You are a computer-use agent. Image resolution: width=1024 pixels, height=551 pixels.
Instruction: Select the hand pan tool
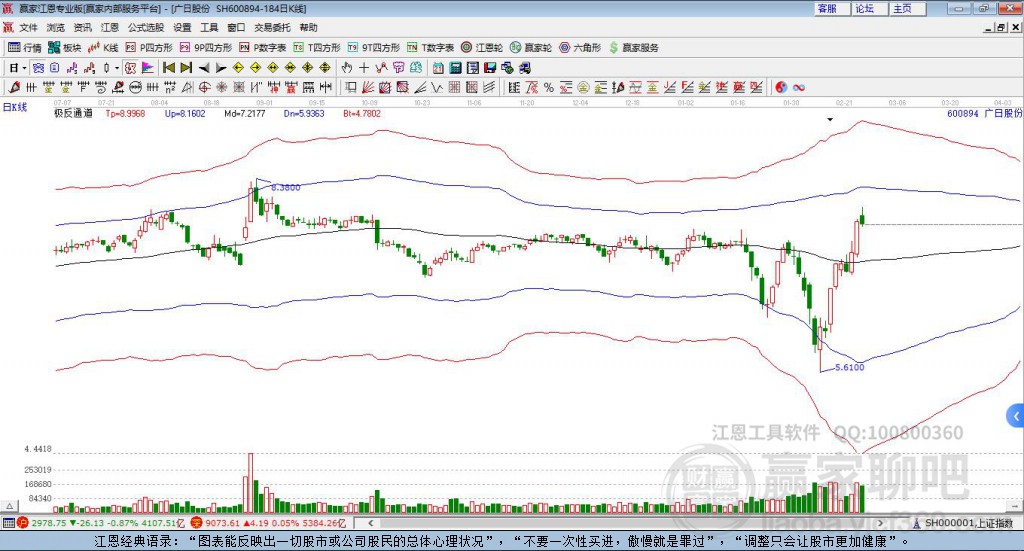click(x=347, y=68)
